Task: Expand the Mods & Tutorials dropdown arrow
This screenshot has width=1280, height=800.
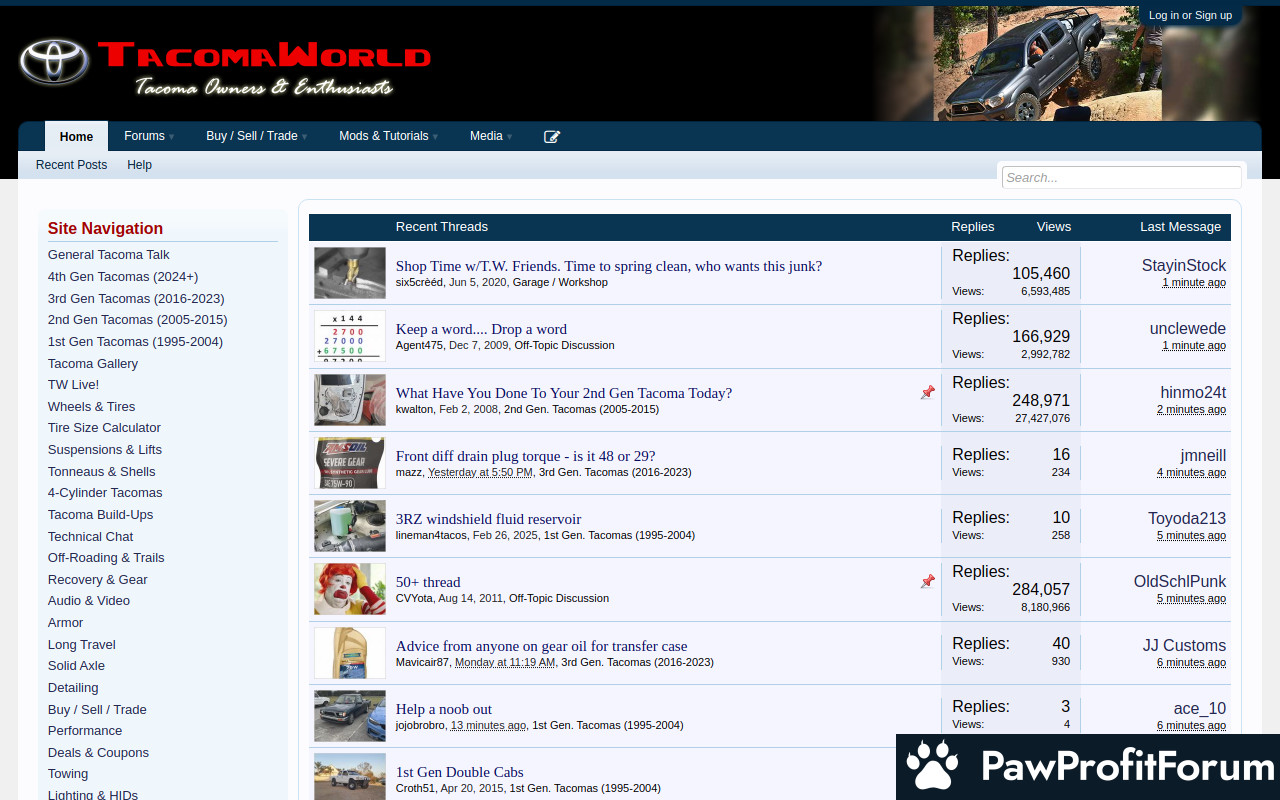Action: [435, 137]
